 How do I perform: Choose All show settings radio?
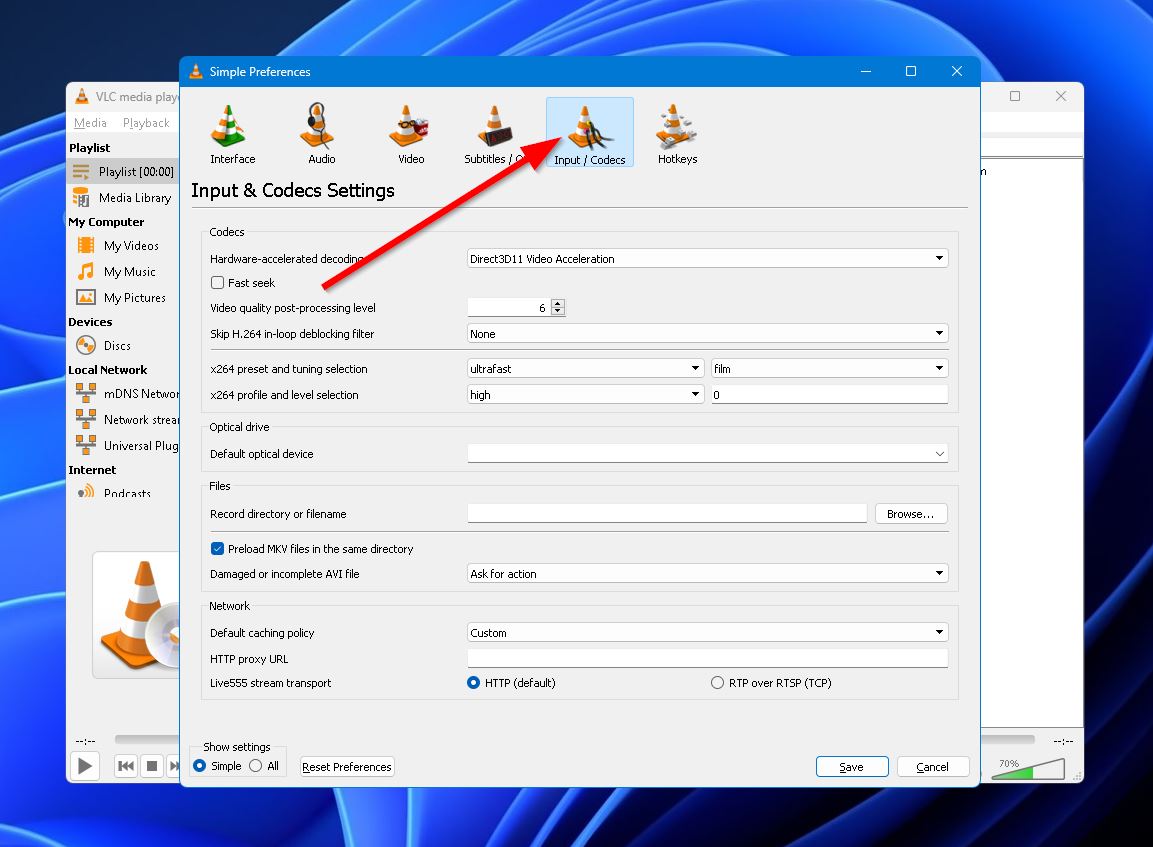[255, 765]
